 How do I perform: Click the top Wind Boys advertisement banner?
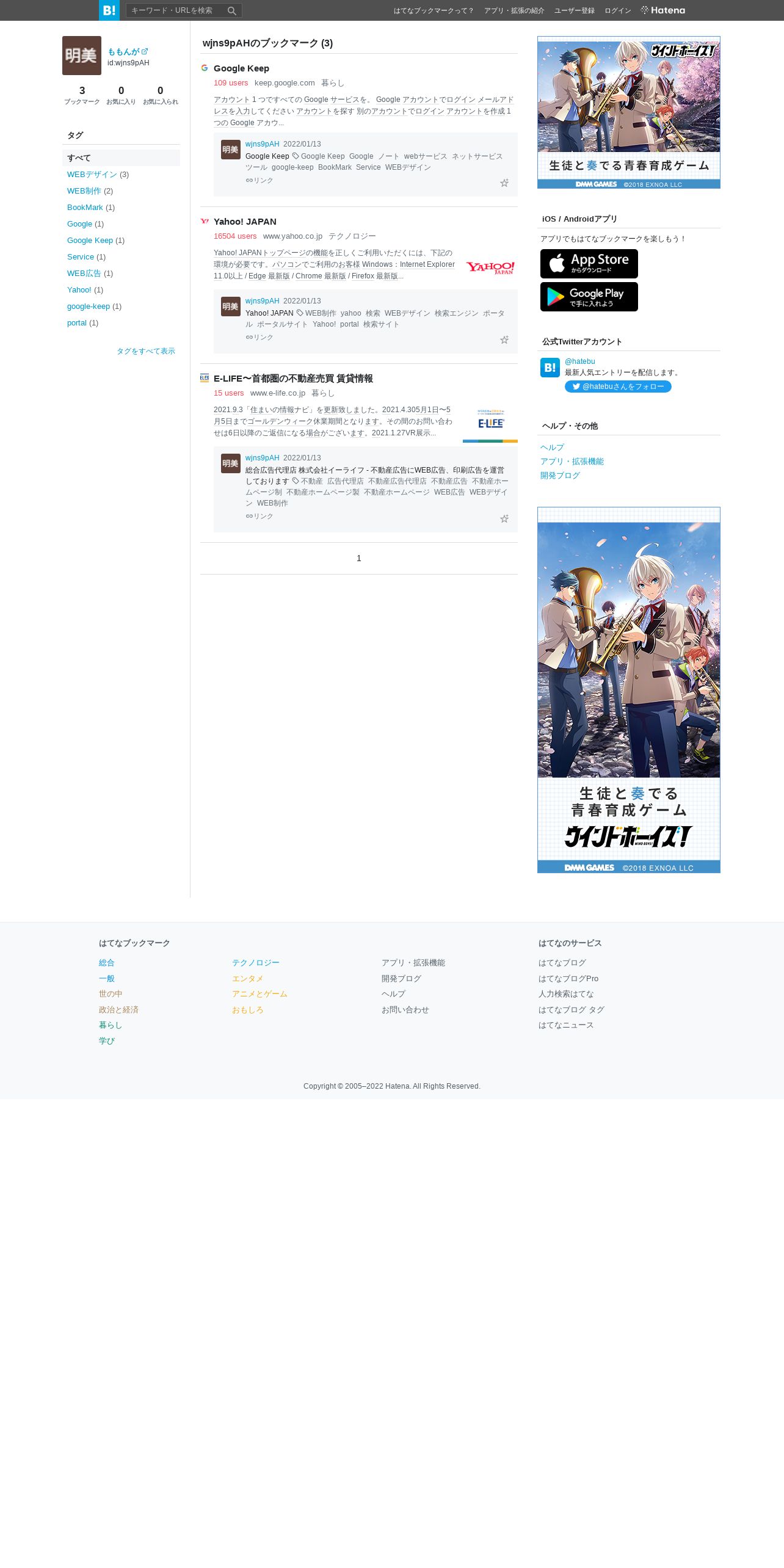(x=629, y=112)
